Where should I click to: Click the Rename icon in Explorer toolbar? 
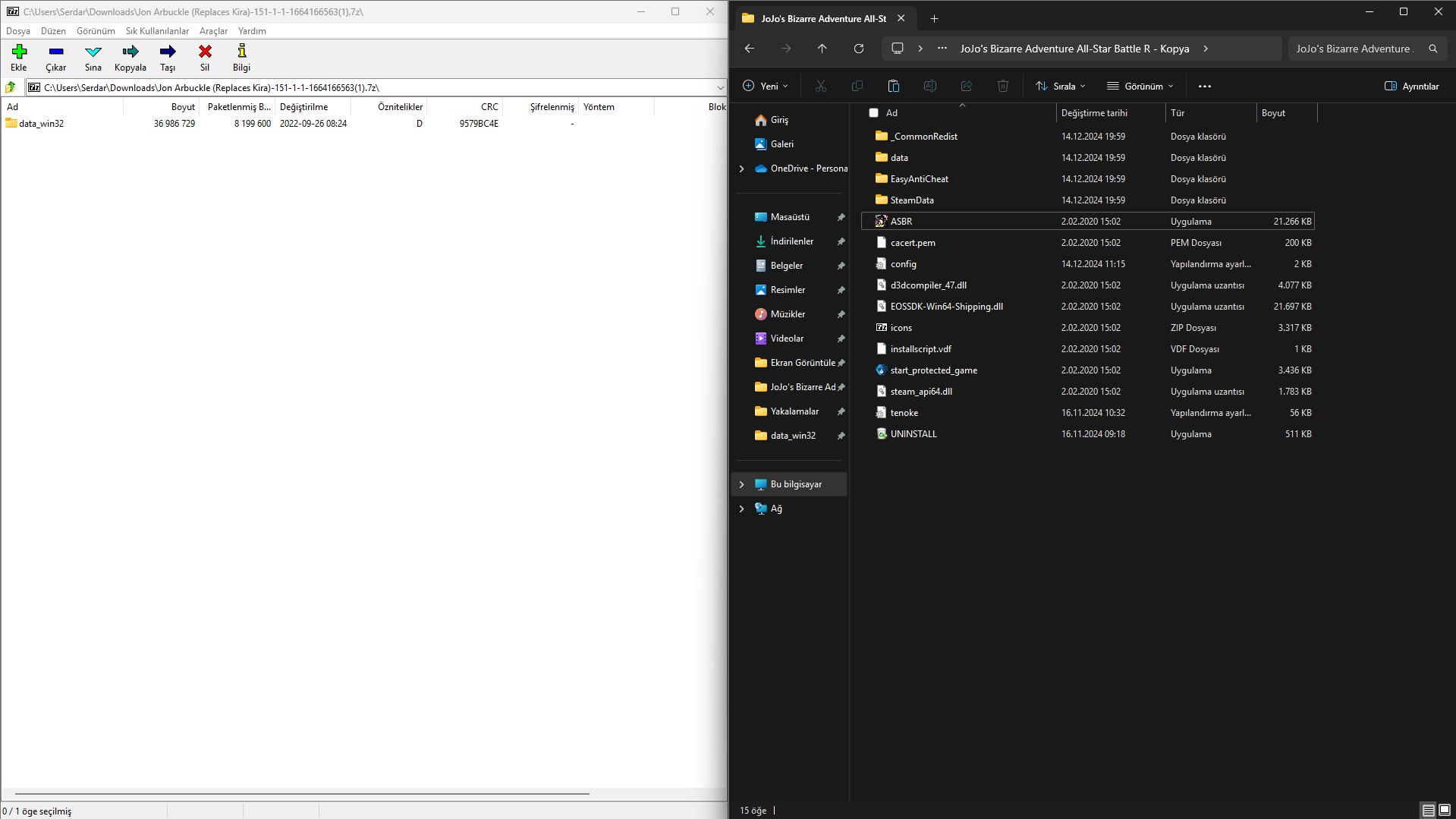(x=930, y=86)
